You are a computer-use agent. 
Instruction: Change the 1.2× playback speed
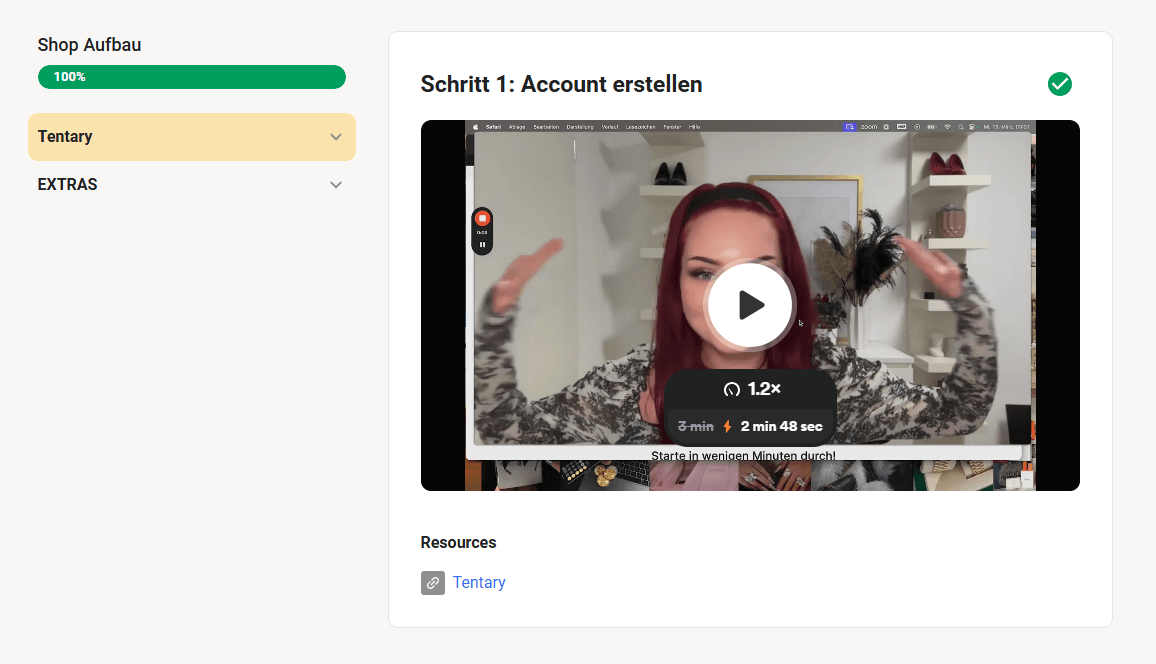[751, 389]
